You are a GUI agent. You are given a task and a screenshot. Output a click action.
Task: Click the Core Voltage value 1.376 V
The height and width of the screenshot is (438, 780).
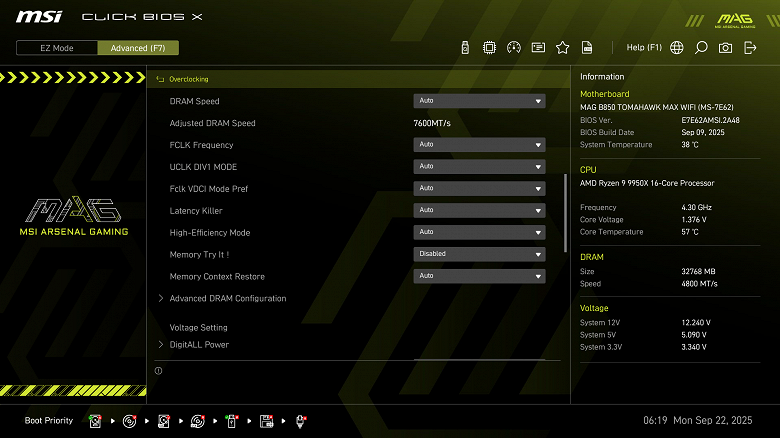point(694,219)
